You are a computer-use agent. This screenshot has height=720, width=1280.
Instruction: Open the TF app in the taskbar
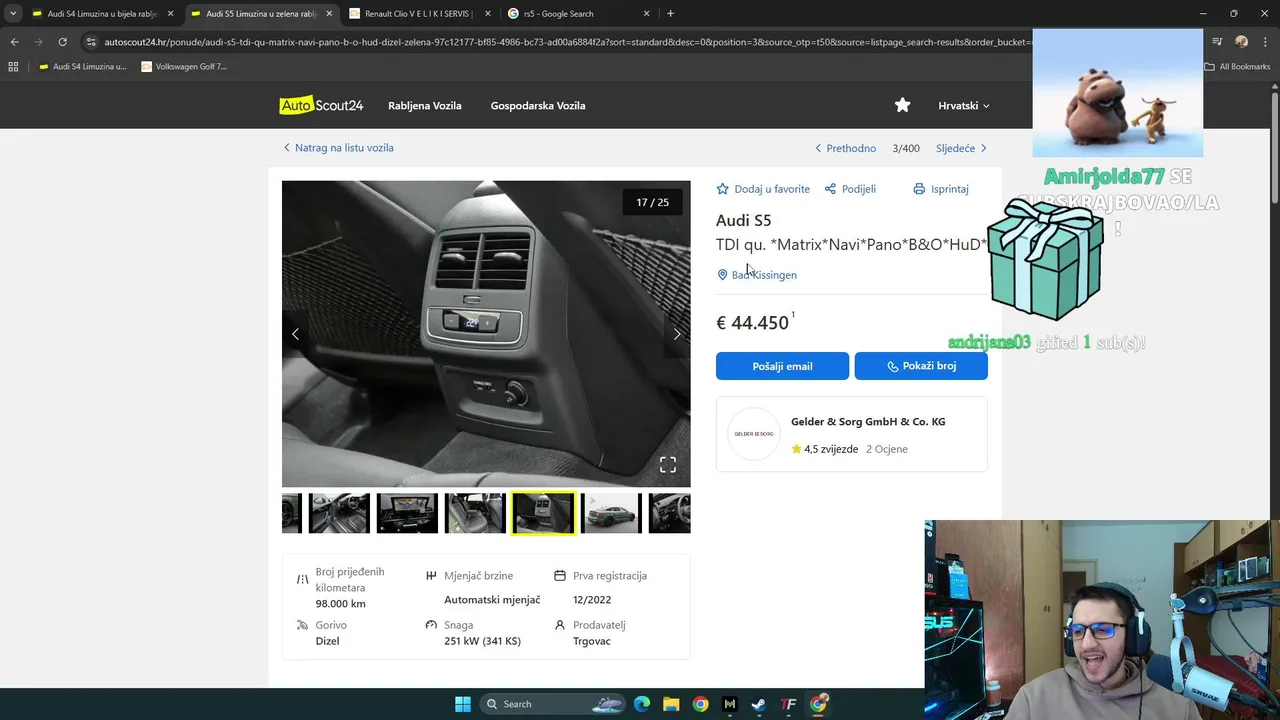click(788, 704)
